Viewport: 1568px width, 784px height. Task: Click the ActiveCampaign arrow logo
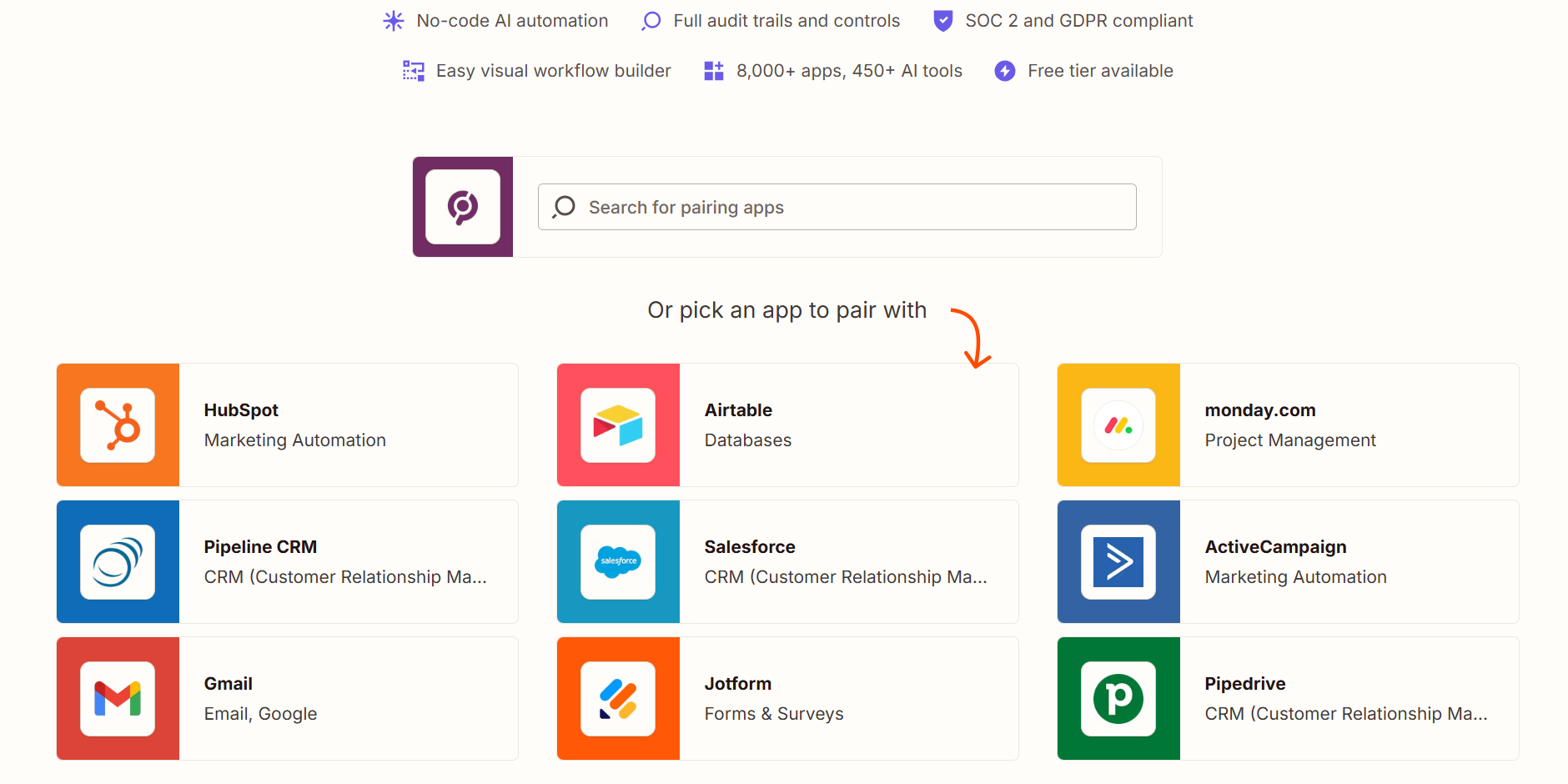pyautogui.click(x=1118, y=561)
